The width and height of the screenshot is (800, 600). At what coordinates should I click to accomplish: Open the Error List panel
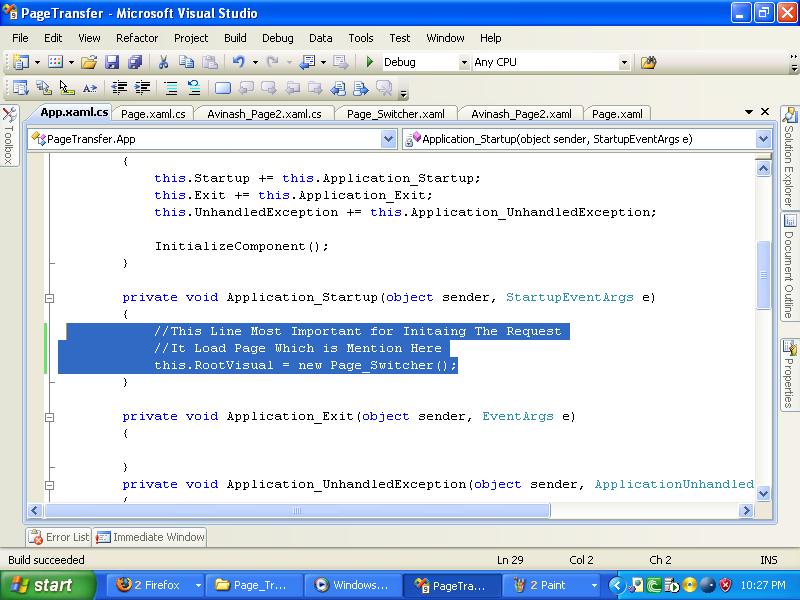pos(59,537)
